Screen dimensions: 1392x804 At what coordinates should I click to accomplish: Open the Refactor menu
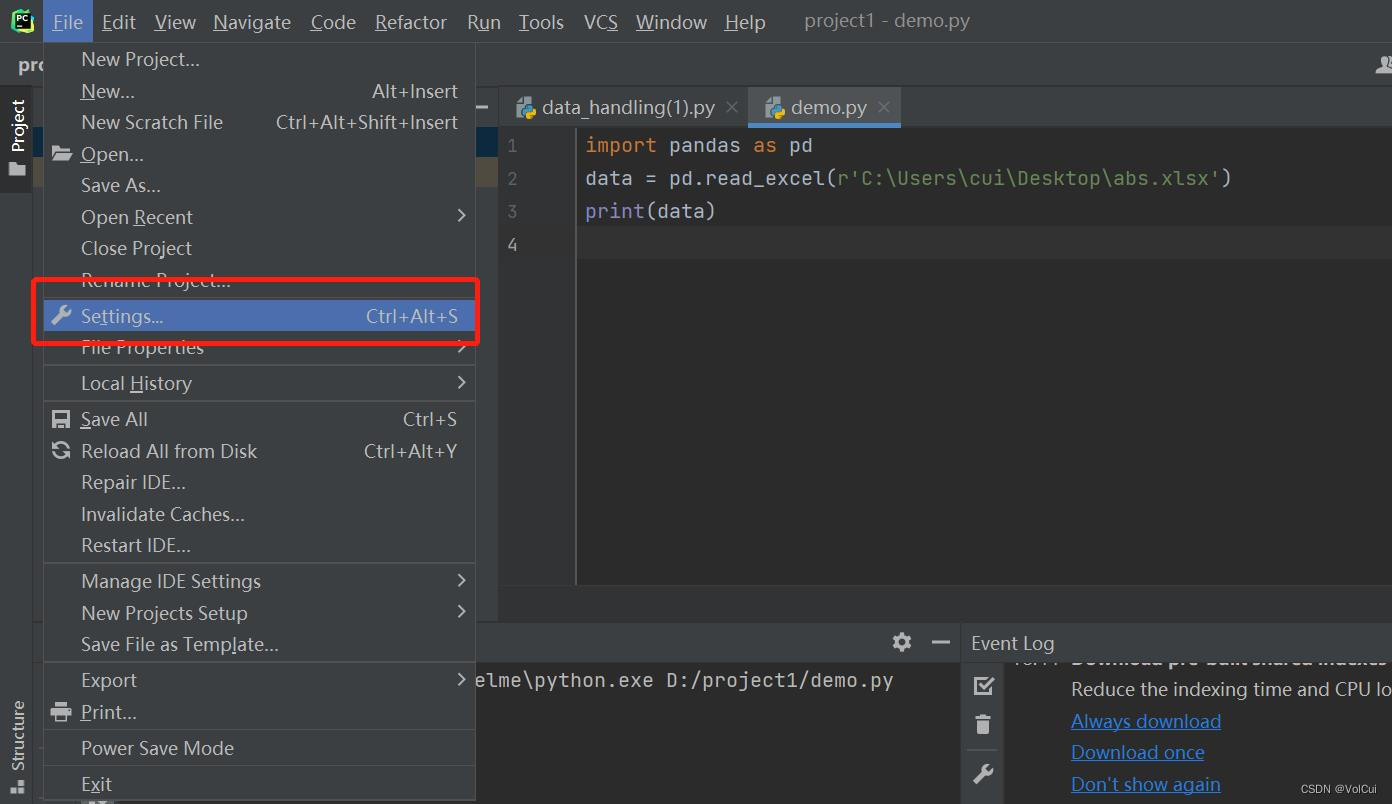pos(411,22)
